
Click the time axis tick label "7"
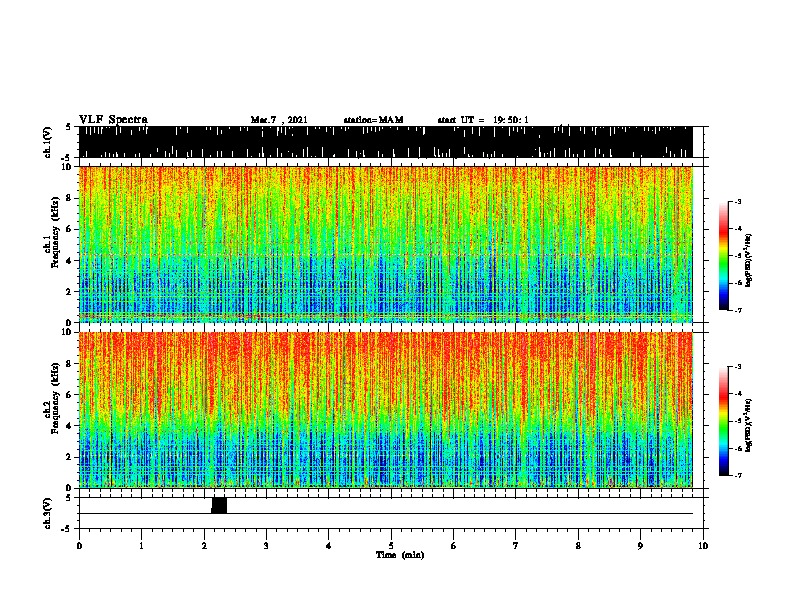click(x=516, y=545)
